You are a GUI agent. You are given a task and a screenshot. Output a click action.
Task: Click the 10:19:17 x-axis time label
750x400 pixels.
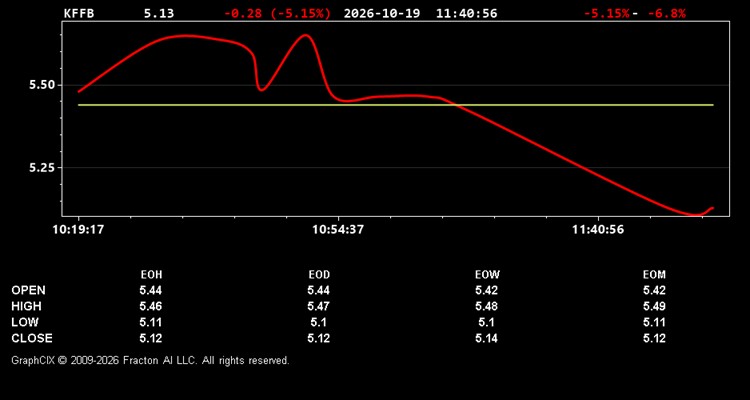click(x=78, y=230)
